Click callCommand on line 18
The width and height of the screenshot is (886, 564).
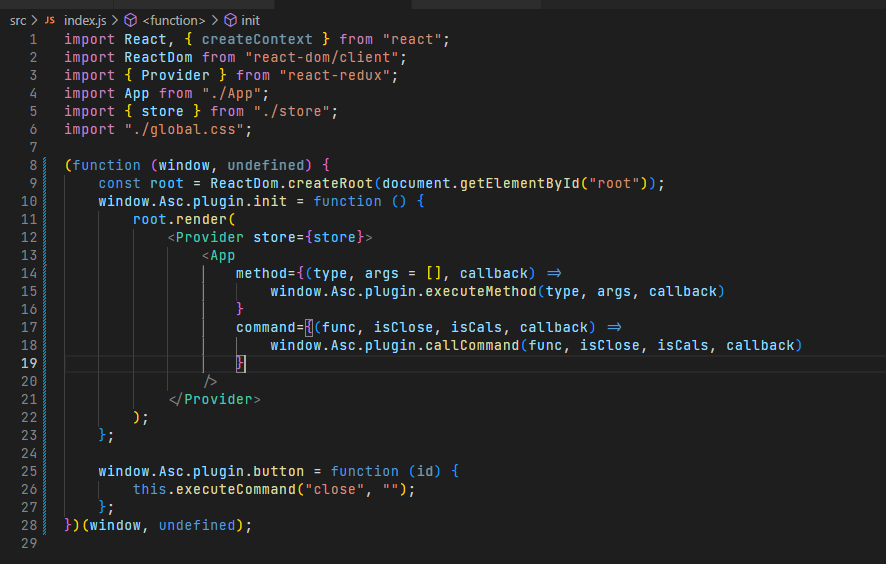point(472,345)
